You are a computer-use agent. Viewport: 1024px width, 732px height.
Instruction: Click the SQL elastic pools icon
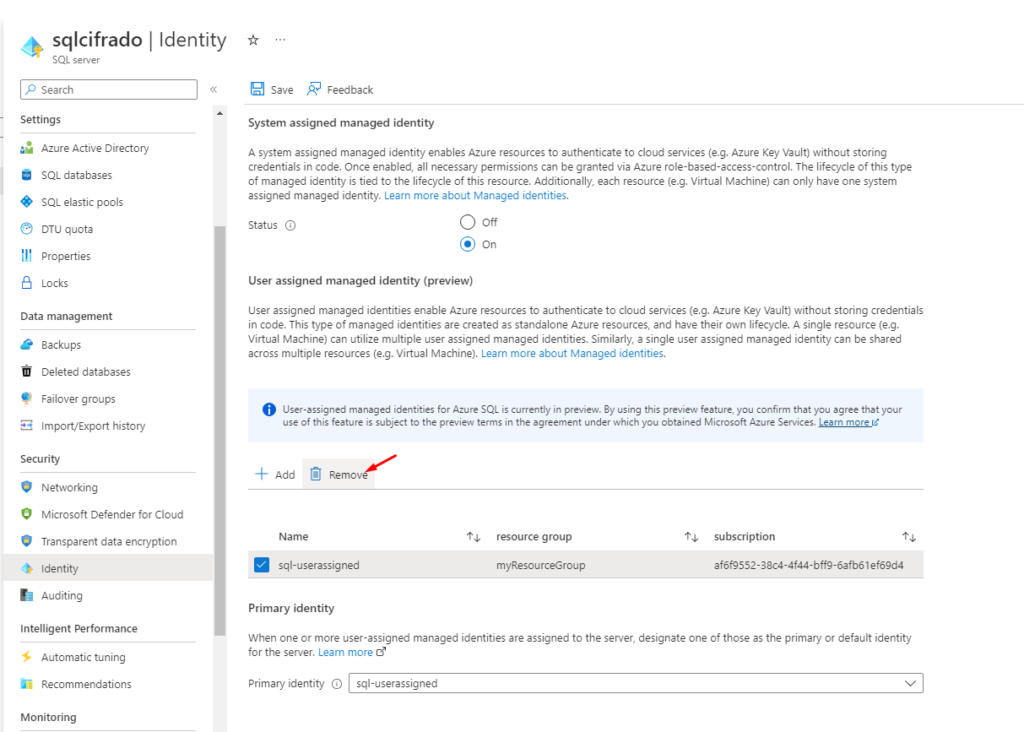click(27, 202)
